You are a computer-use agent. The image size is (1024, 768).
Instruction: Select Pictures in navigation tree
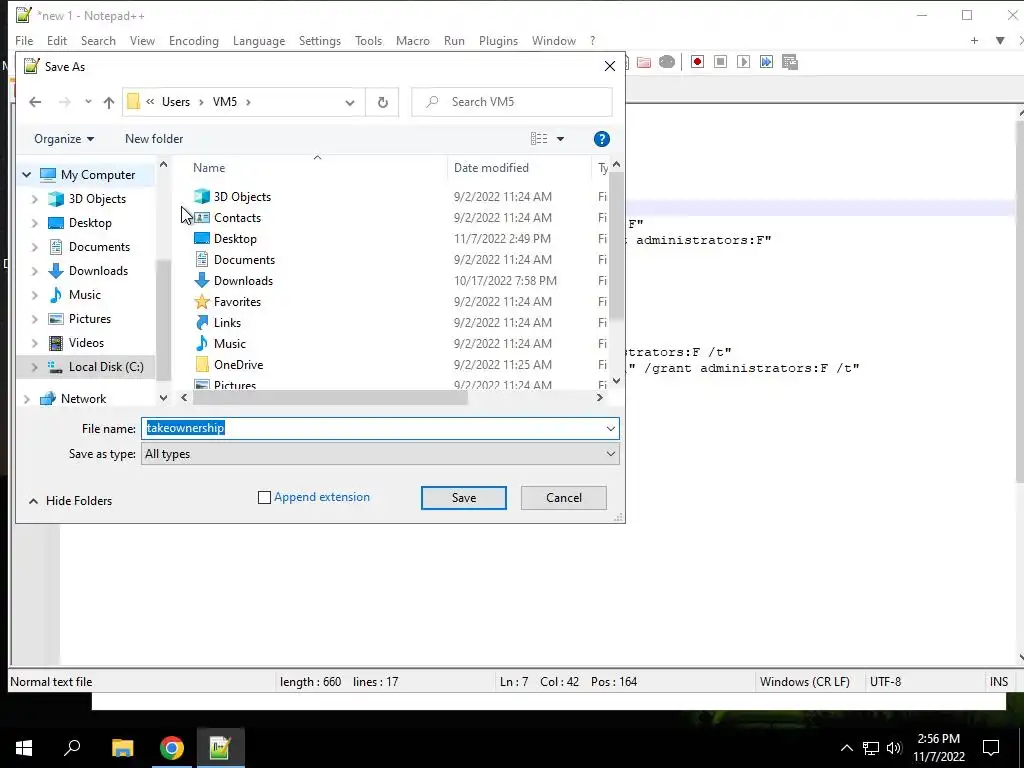(89, 319)
